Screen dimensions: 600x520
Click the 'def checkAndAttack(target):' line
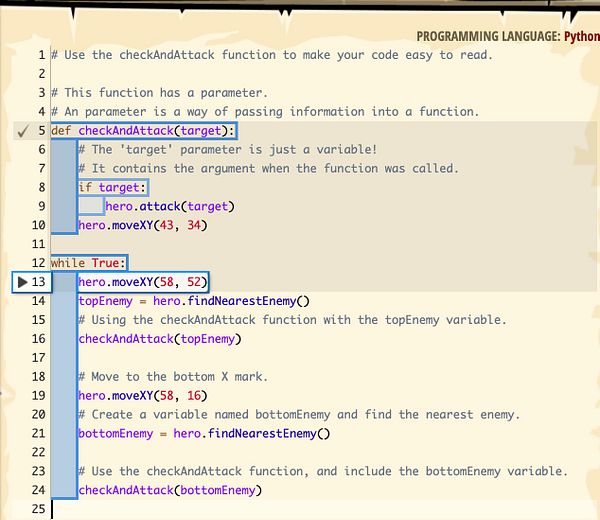click(143, 131)
